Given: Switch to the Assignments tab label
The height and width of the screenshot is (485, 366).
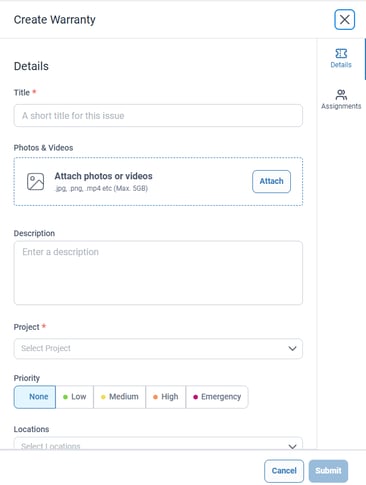Looking at the screenshot, I should [341, 106].
